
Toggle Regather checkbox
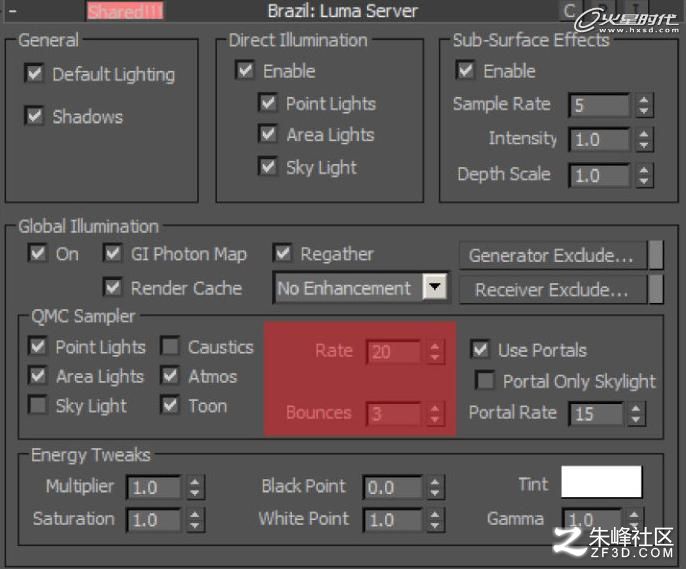pos(282,253)
